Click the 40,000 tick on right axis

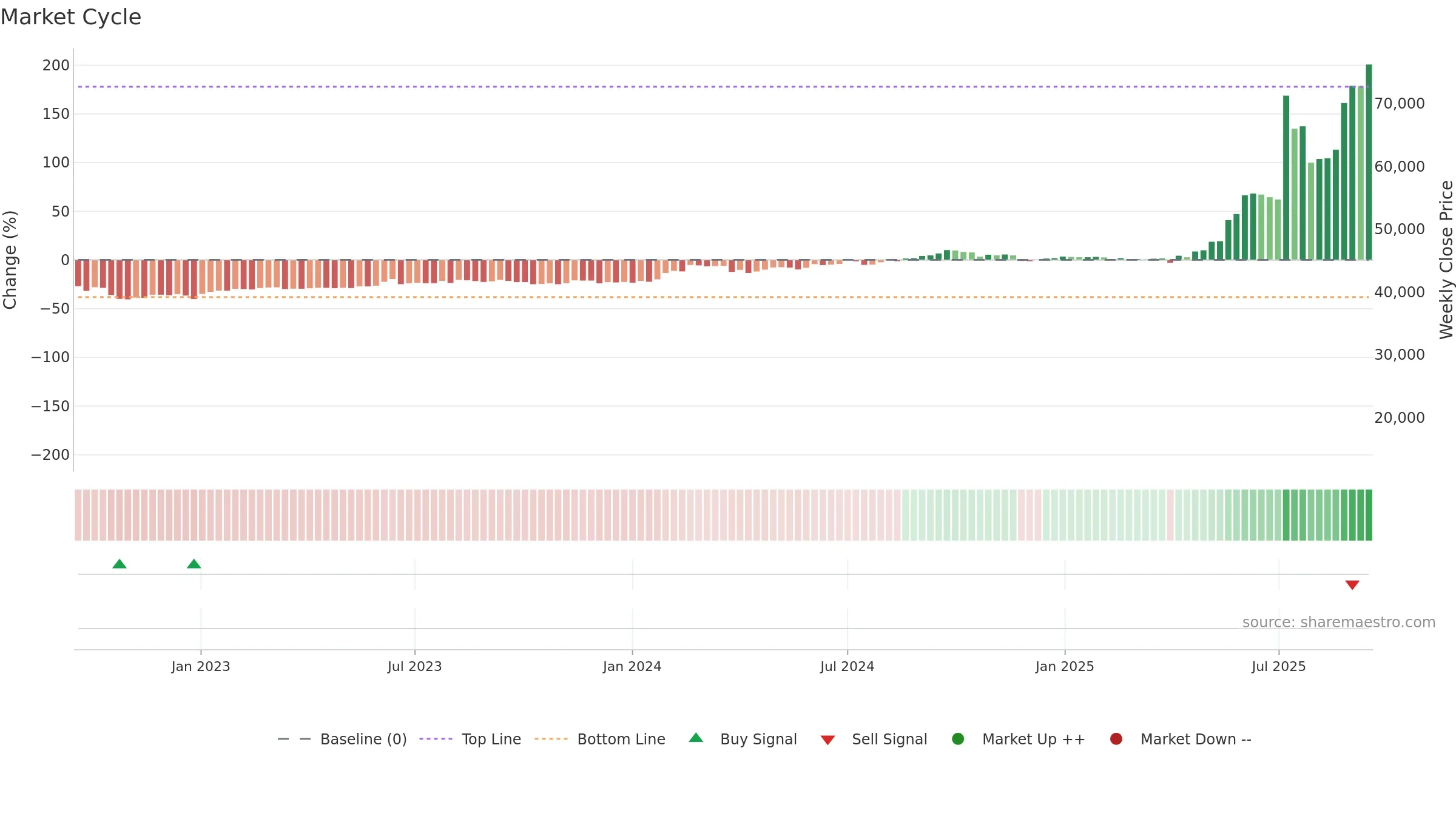(x=1400, y=292)
